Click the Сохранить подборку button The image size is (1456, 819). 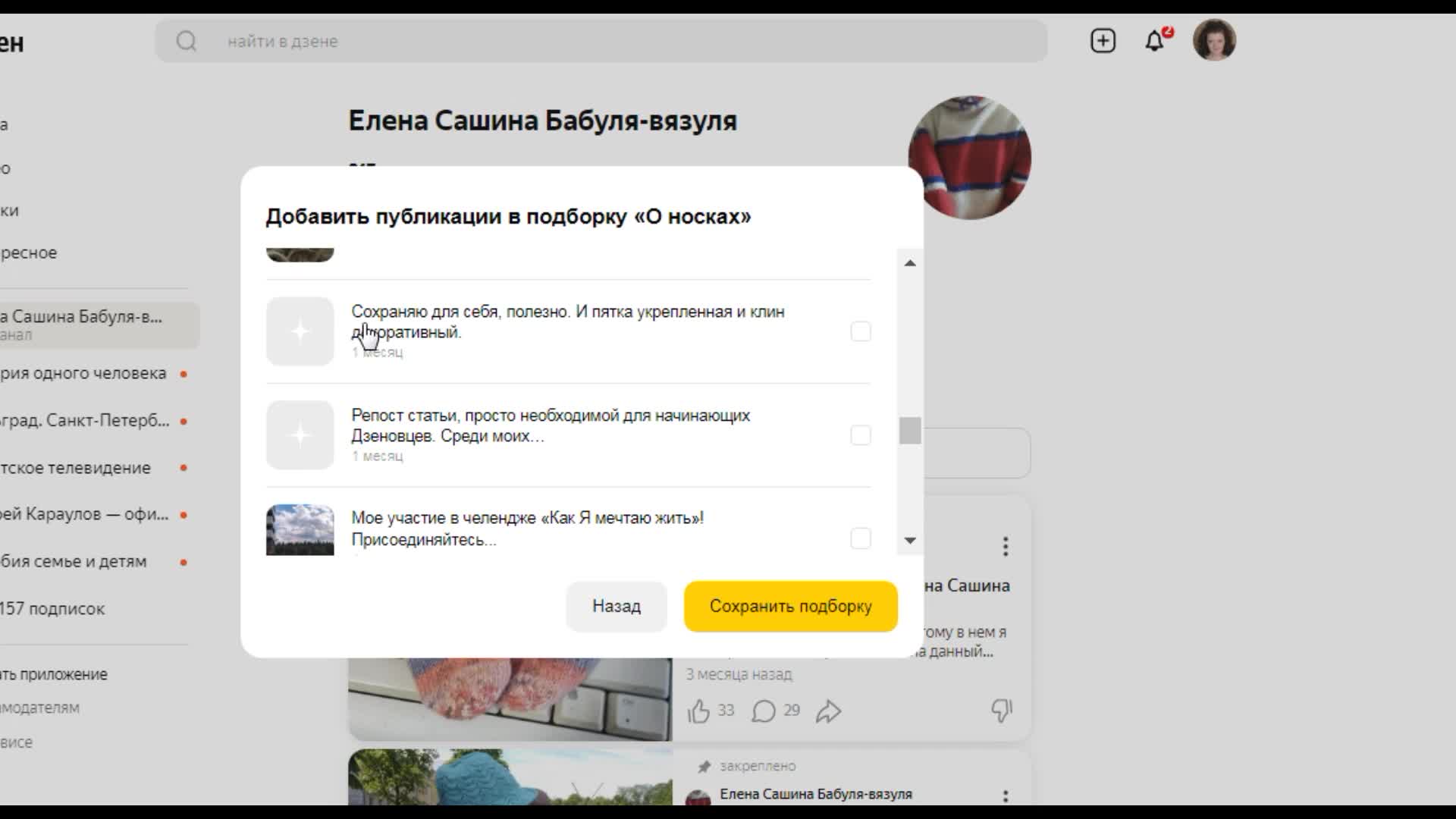[791, 606]
